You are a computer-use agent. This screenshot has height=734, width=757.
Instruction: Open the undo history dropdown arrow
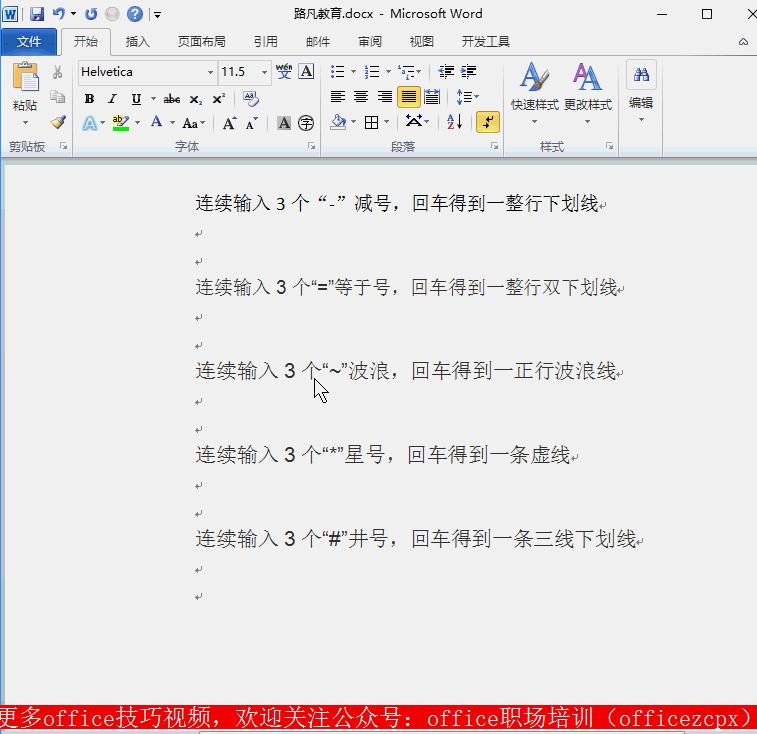click(x=73, y=14)
